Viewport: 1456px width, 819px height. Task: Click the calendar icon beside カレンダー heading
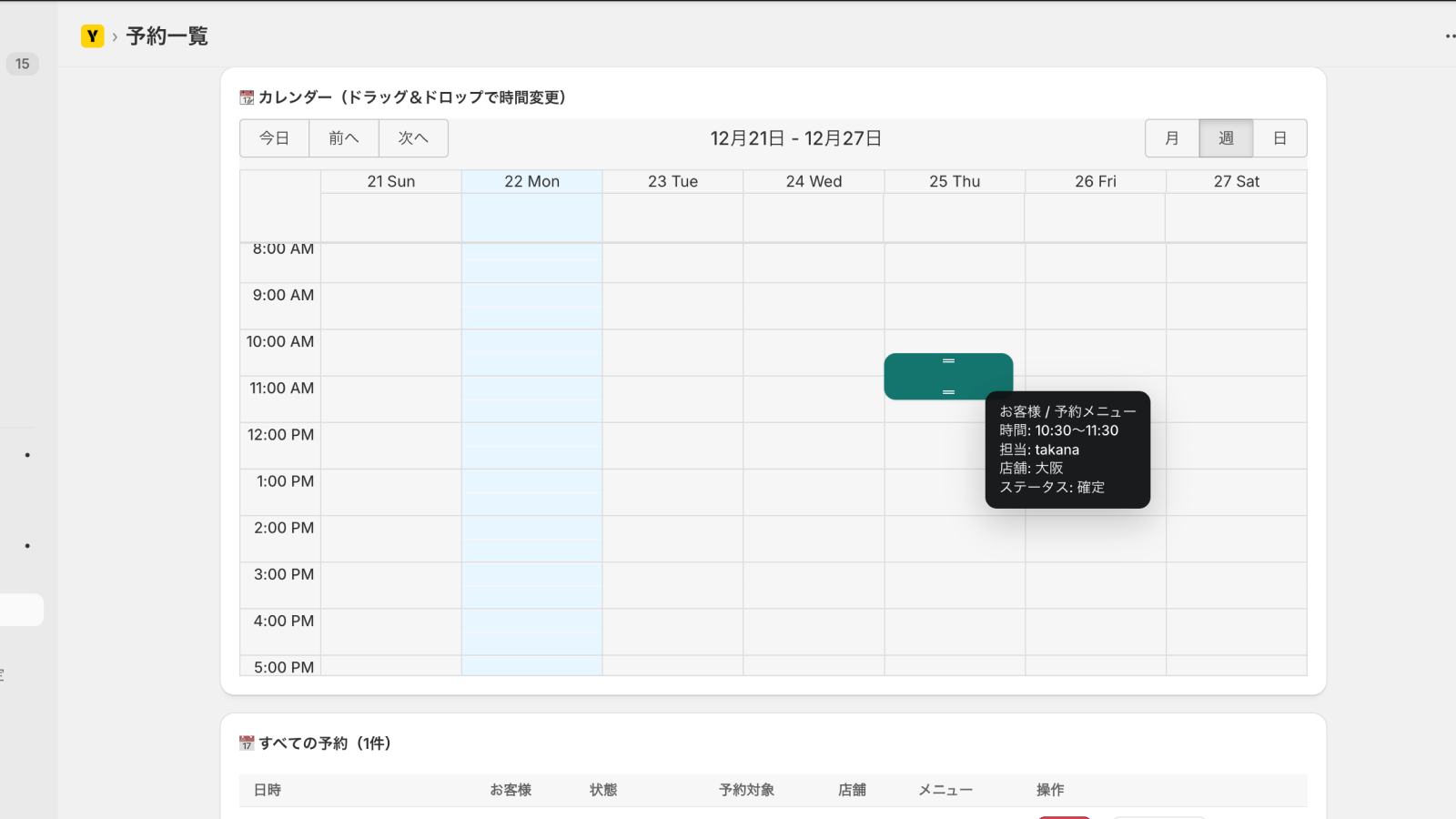[x=245, y=96]
